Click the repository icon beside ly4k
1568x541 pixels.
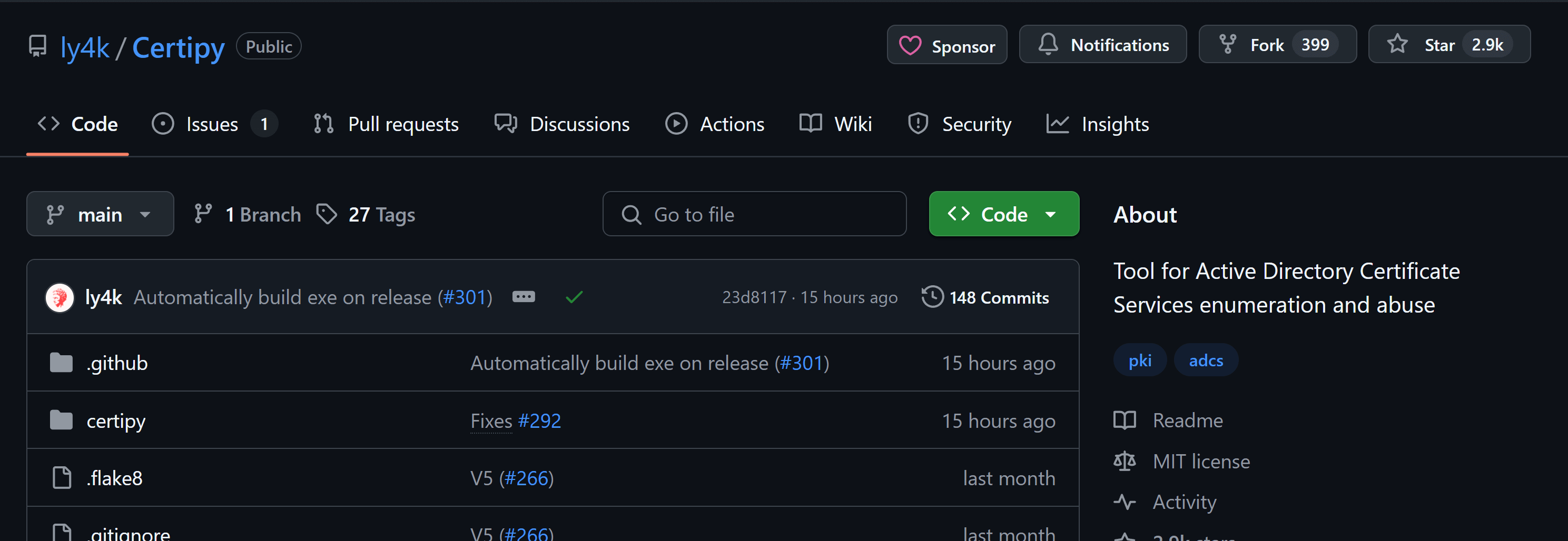[x=38, y=46]
